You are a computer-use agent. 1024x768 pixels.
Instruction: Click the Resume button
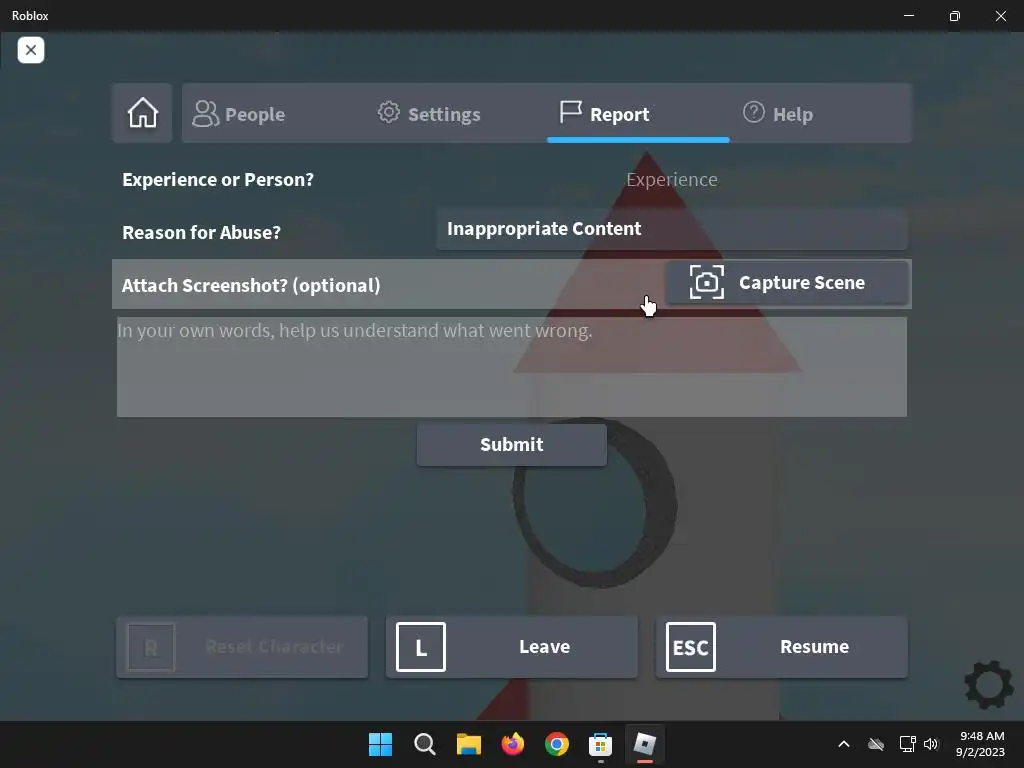pyautogui.click(x=782, y=647)
